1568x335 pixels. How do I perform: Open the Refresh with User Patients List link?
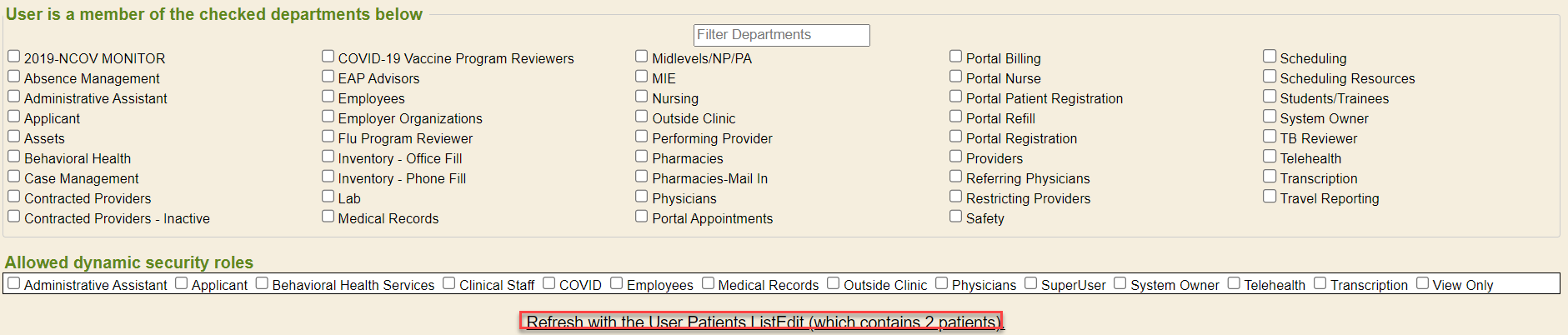(x=762, y=322)
